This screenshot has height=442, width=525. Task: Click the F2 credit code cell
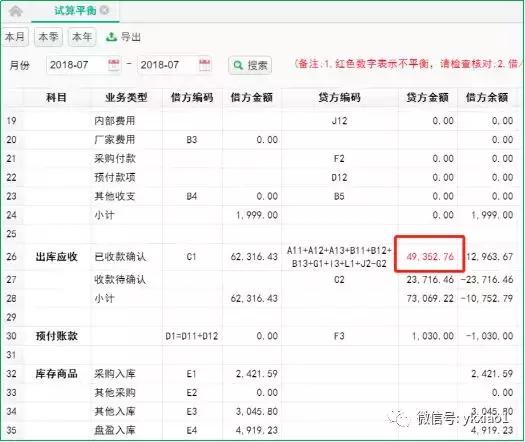click(339, 158)
